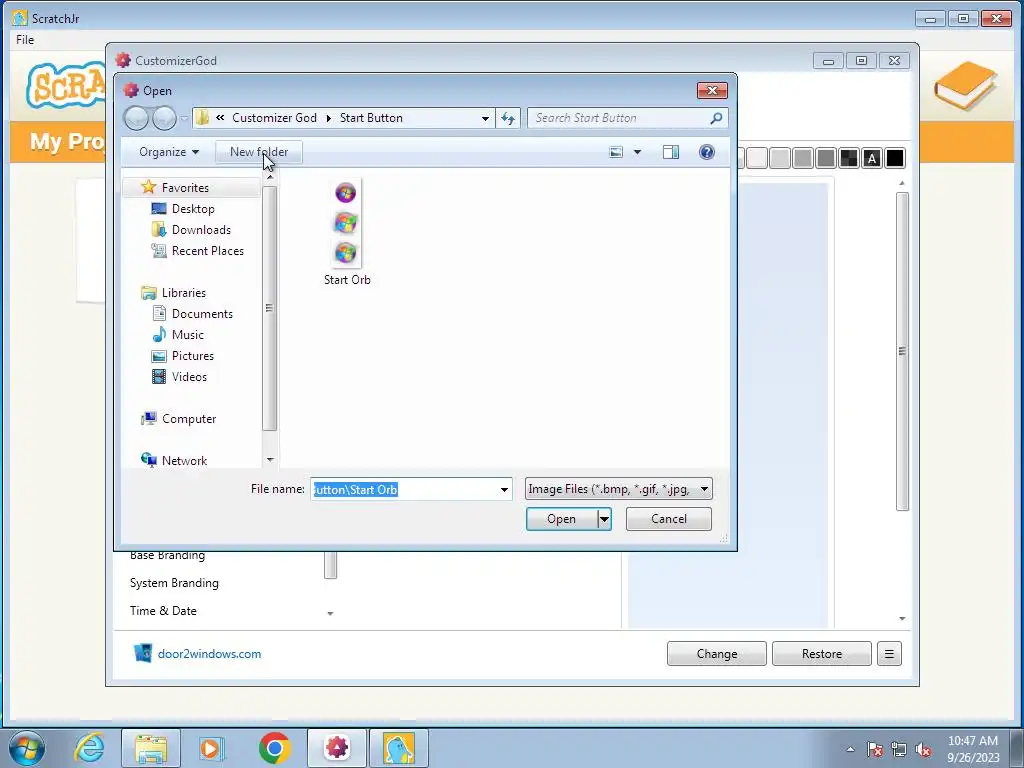
Task: Open Windows Explorer from the taskbar
Action: [151, 748]
